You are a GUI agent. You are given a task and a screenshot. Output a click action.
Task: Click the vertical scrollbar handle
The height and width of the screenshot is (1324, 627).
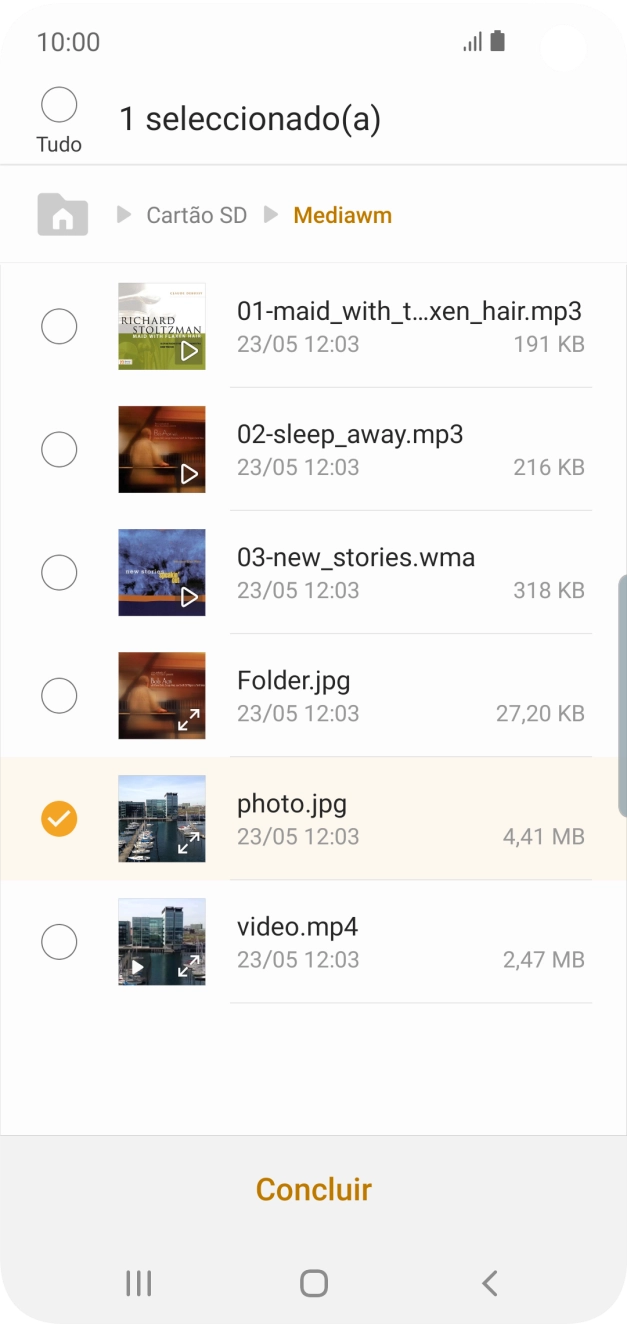click(622, 682)
